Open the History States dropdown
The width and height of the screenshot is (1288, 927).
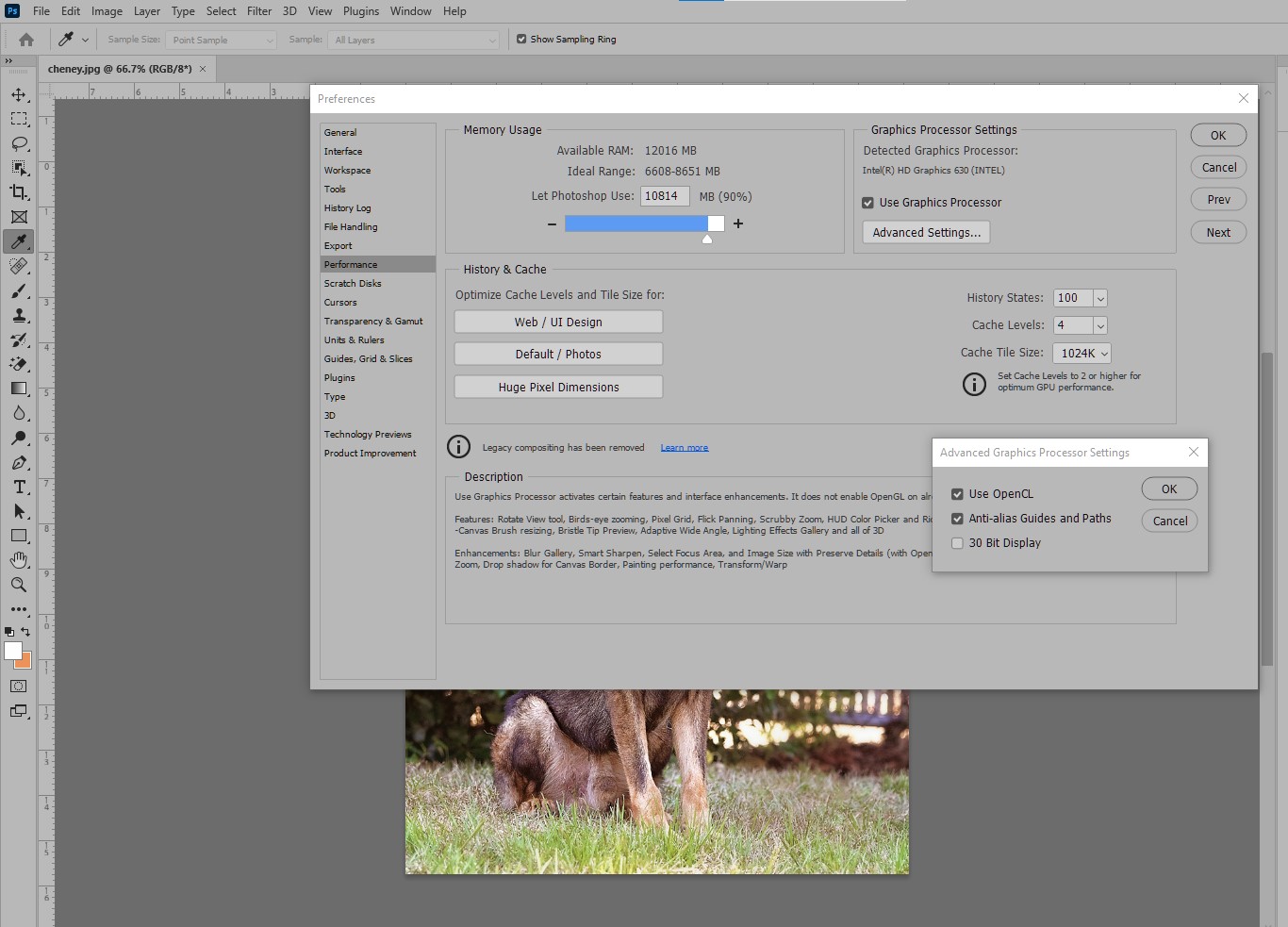click(x=1099, y=297)
